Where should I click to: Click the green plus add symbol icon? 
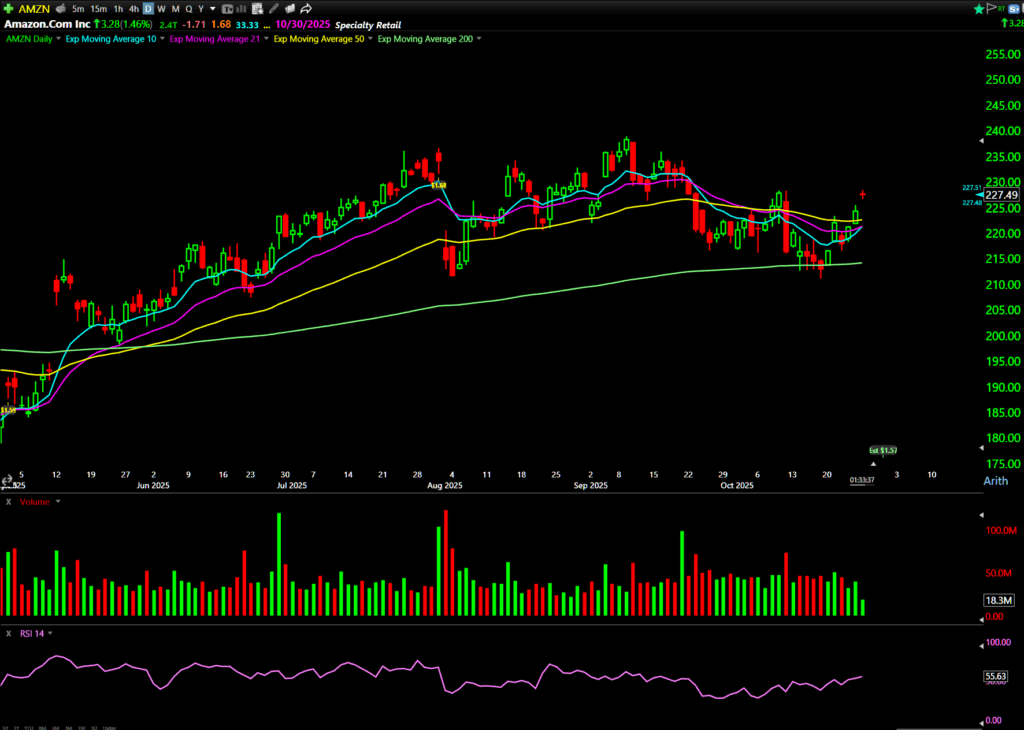pos(8,8)
